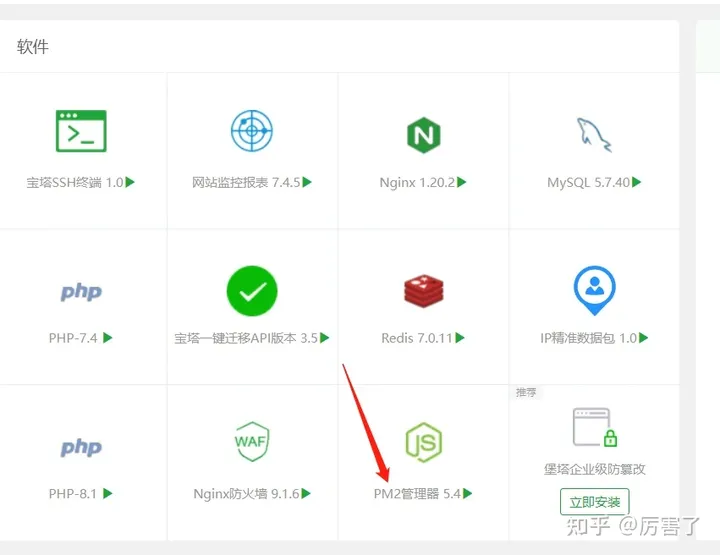Click the 推荐 badge on the card

[x=526, y=392]
